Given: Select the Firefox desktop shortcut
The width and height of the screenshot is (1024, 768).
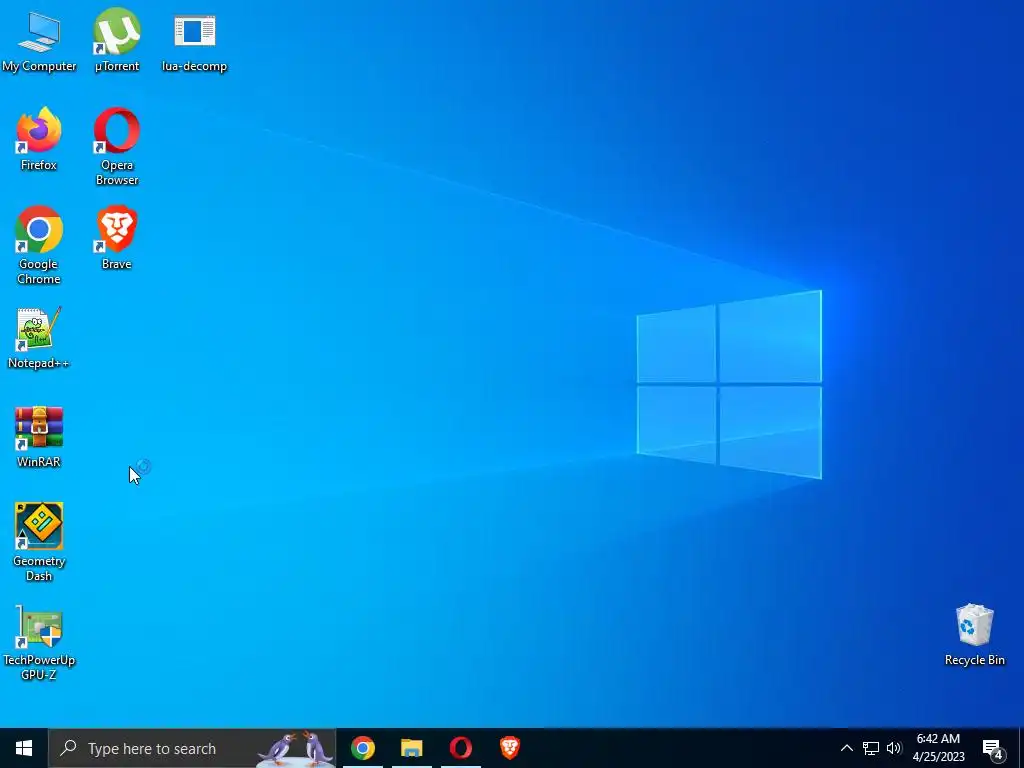Looking at the screenshot, I should [39, 139].
